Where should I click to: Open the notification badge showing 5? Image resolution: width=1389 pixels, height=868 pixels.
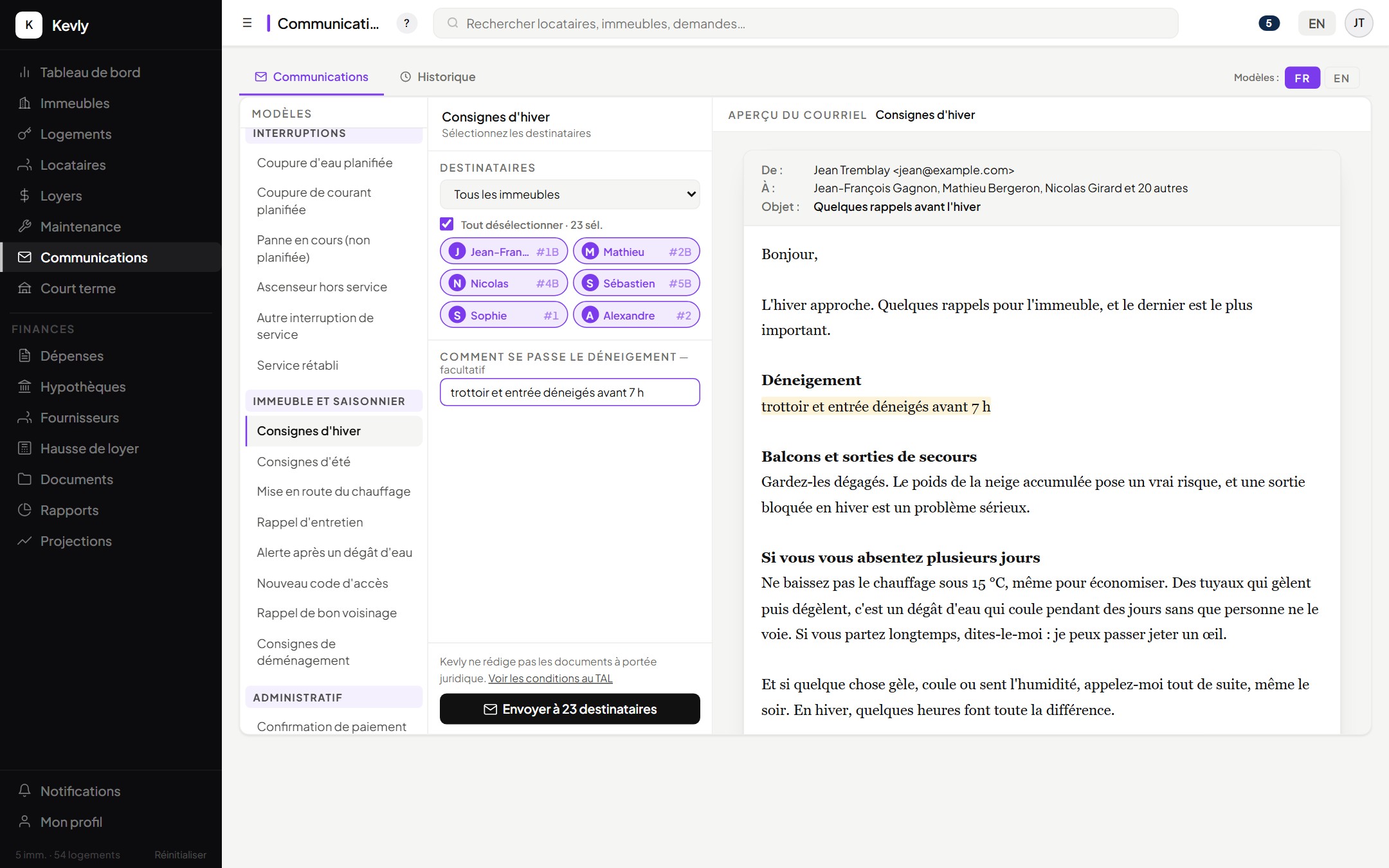(x=1269, y=24)
